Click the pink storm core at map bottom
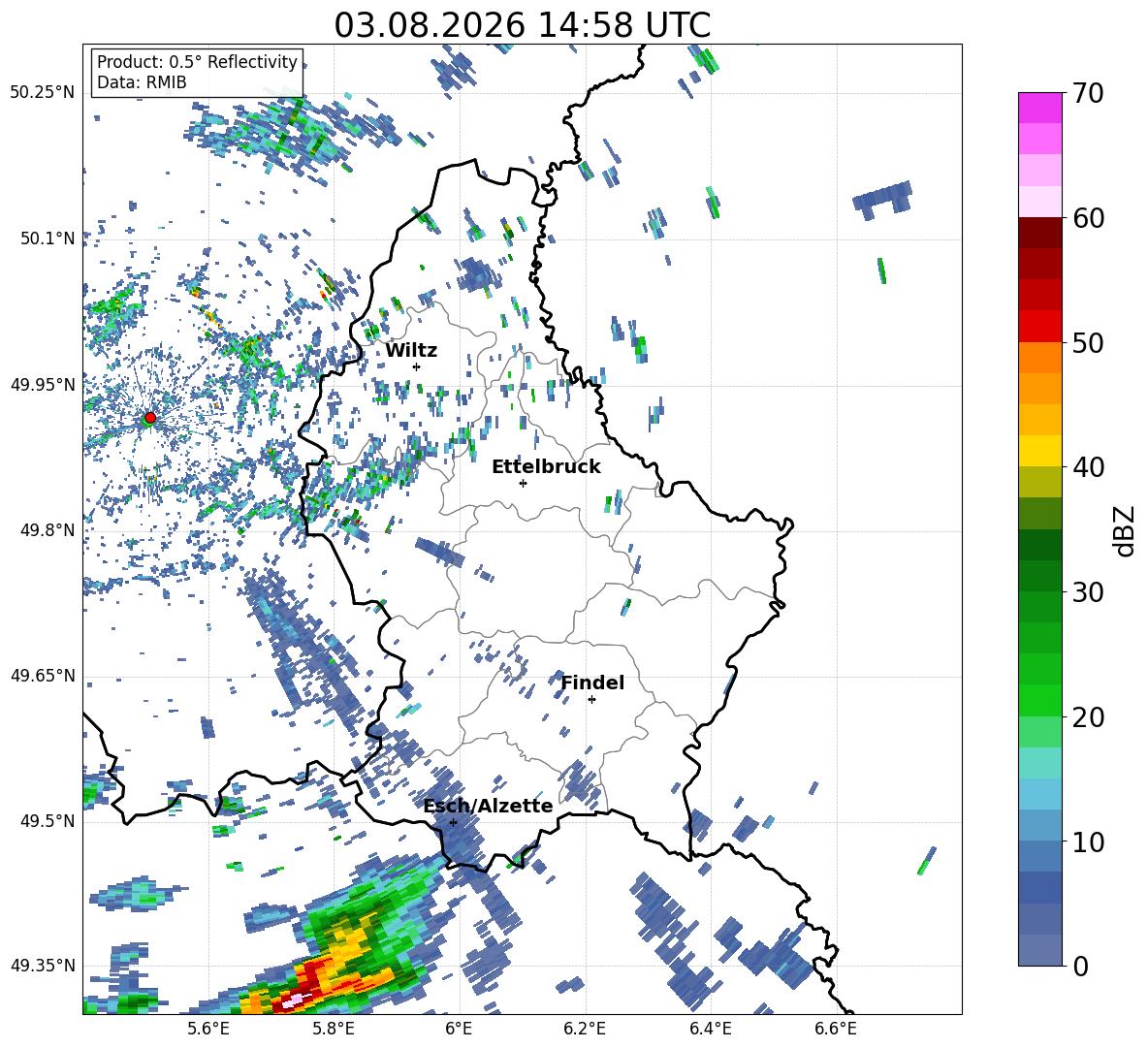This screenshot has width=1148, height=1048. pyautogui.click(x=296, y=999)
